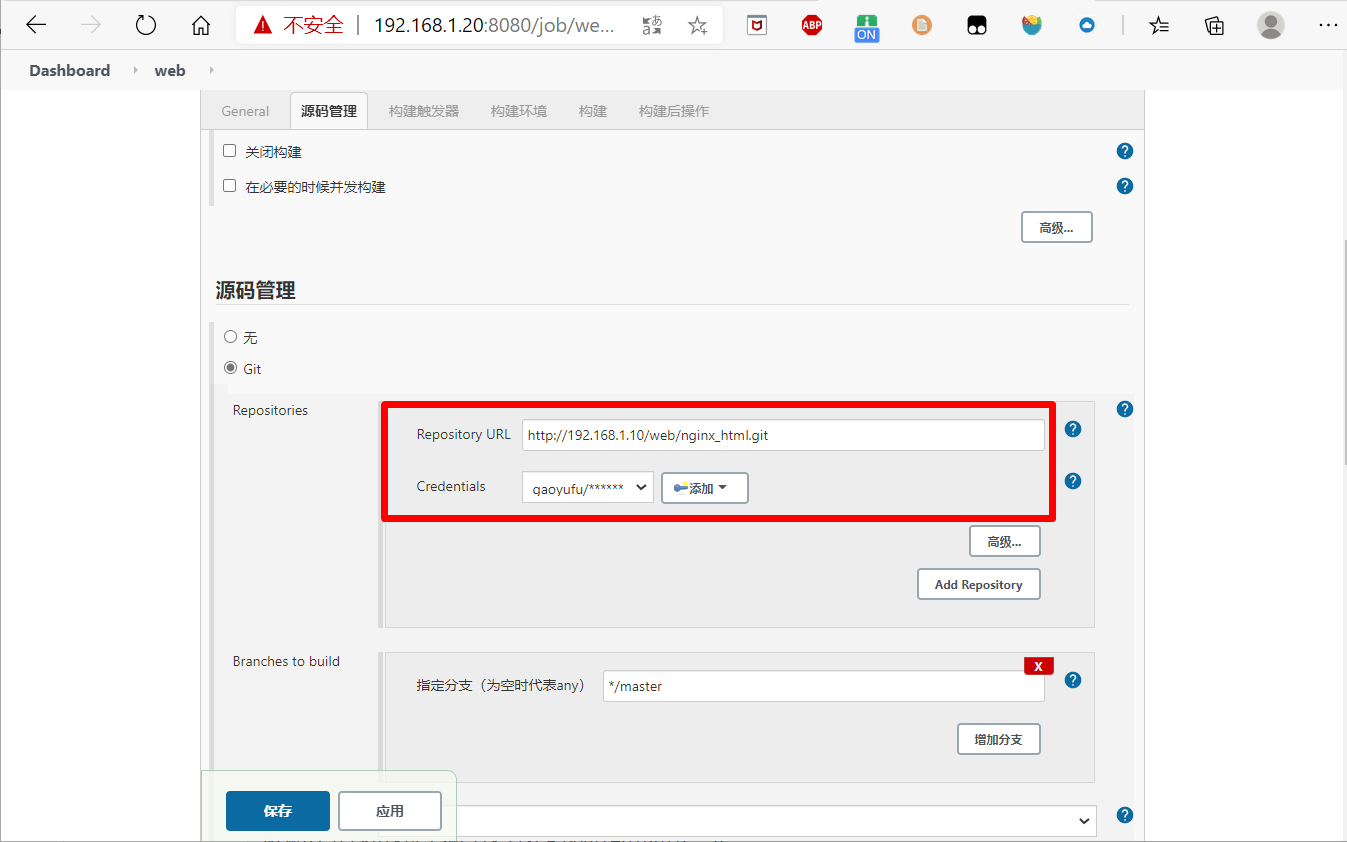This screenshot has height=842, width=1347.
Task: Open the browser profile avatar
Action: pyautogui.click(x=1271, y=25)
